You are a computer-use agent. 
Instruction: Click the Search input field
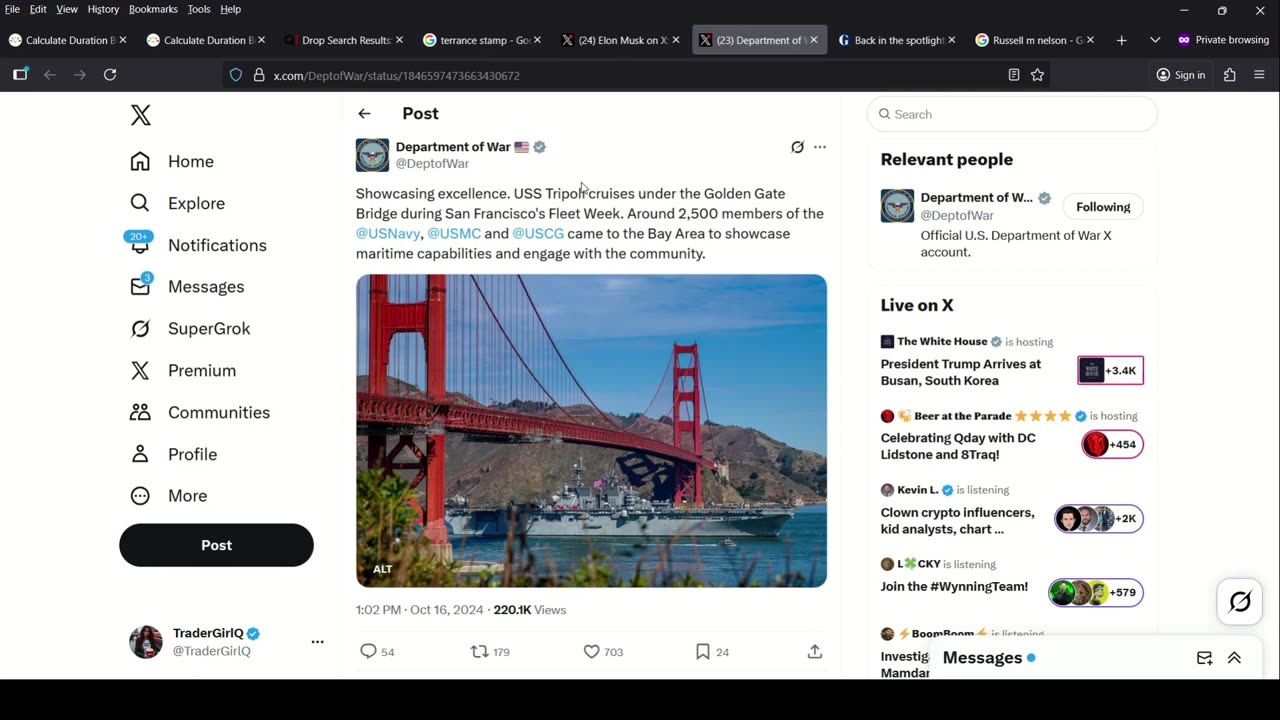1012,114
